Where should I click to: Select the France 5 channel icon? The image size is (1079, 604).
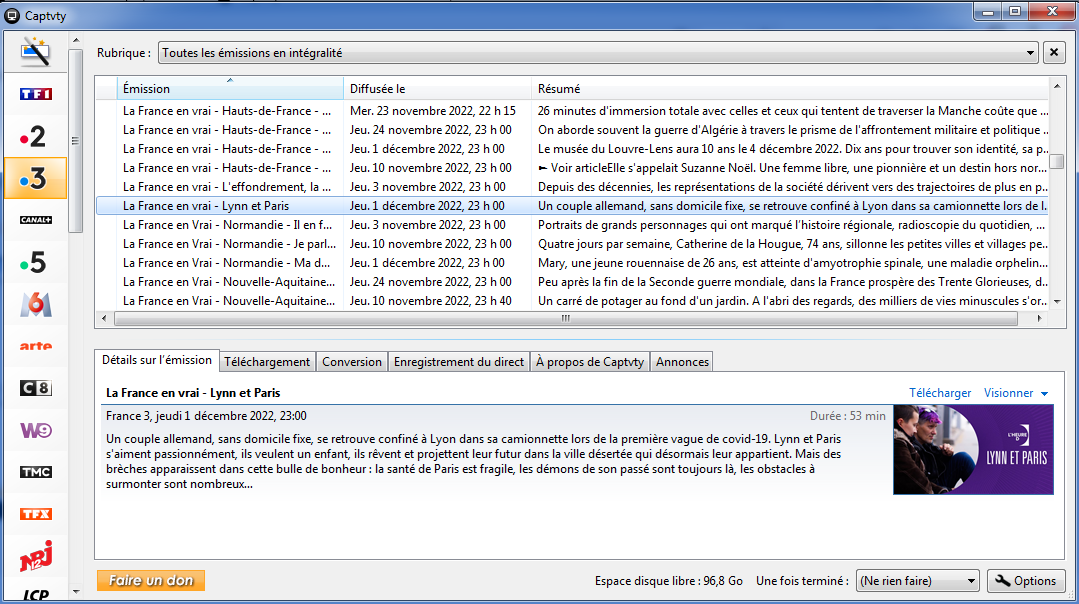point(33,262)
